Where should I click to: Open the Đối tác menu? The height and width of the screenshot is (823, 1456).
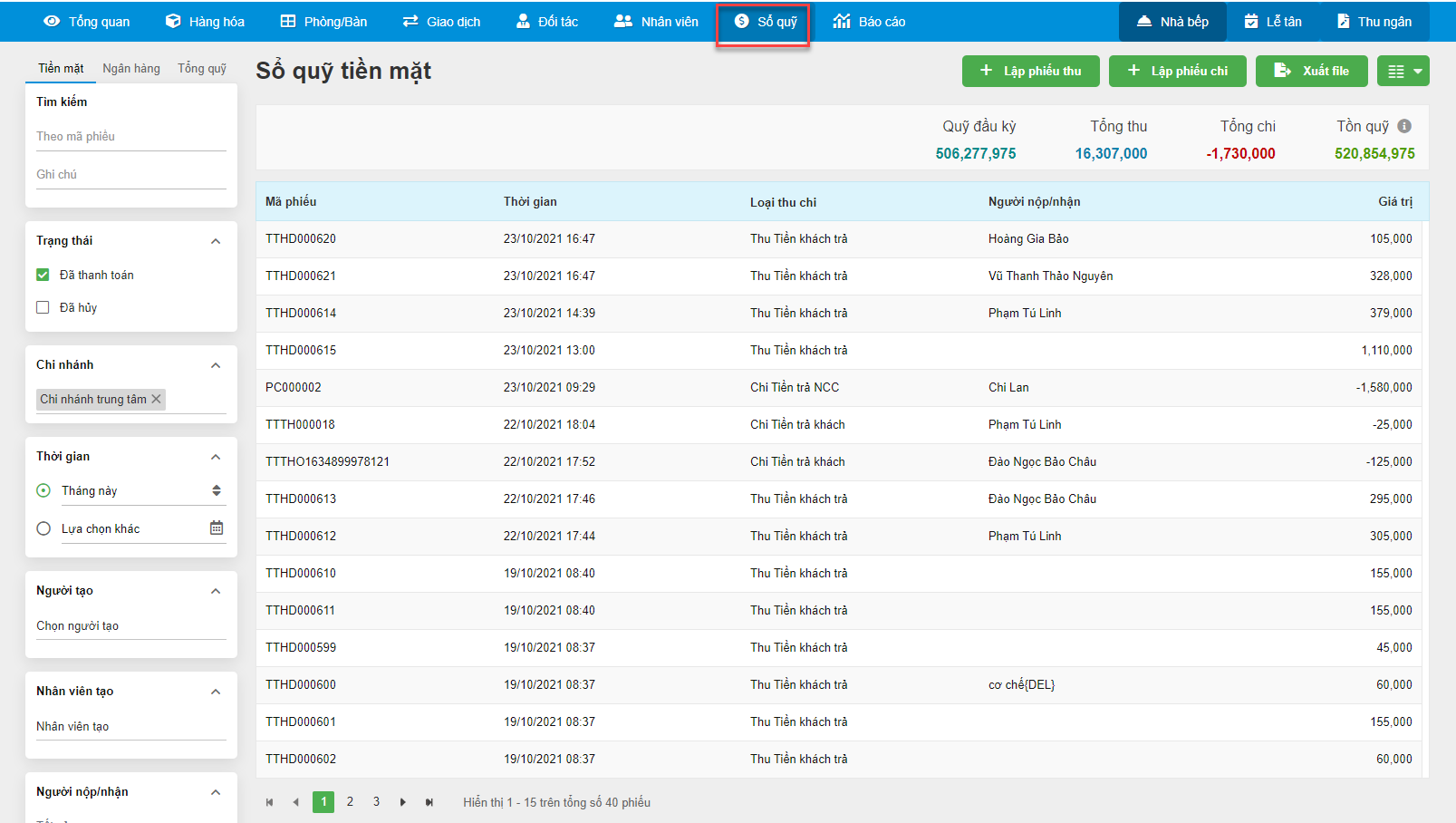coord(547,21)
